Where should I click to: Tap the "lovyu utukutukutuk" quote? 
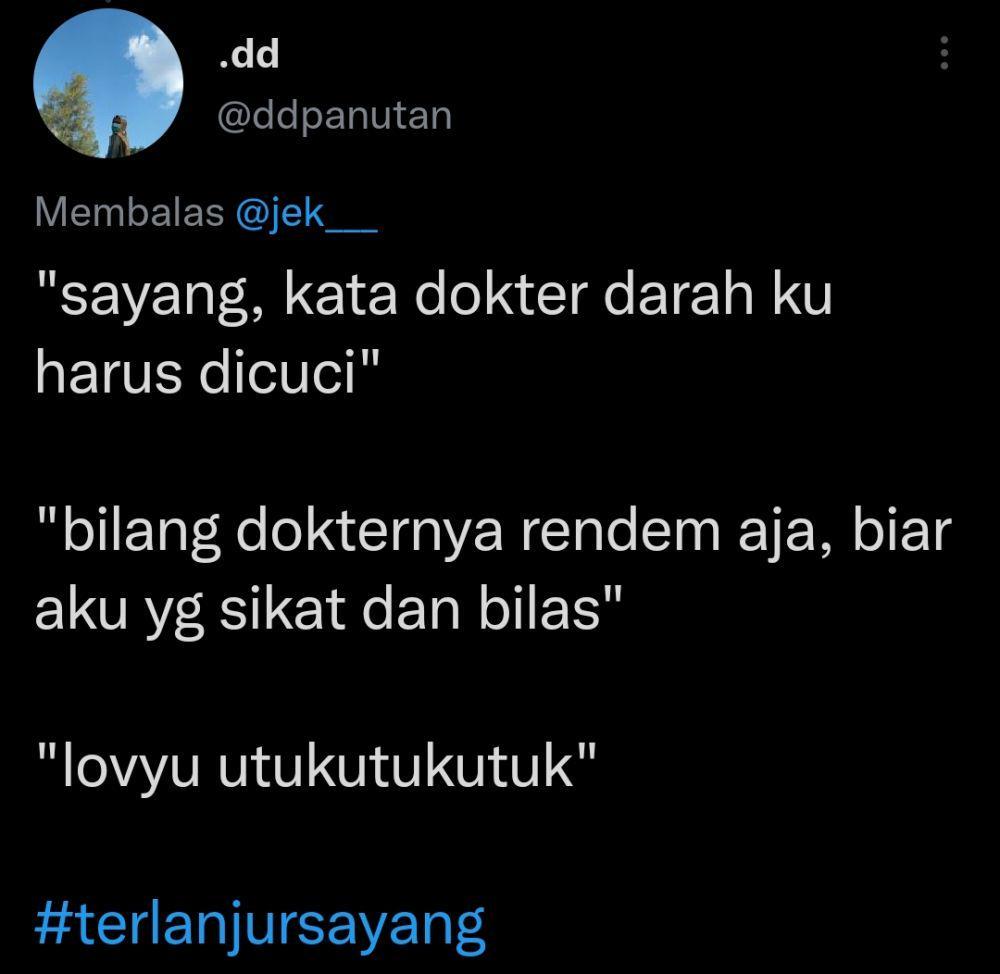point(317,765)
